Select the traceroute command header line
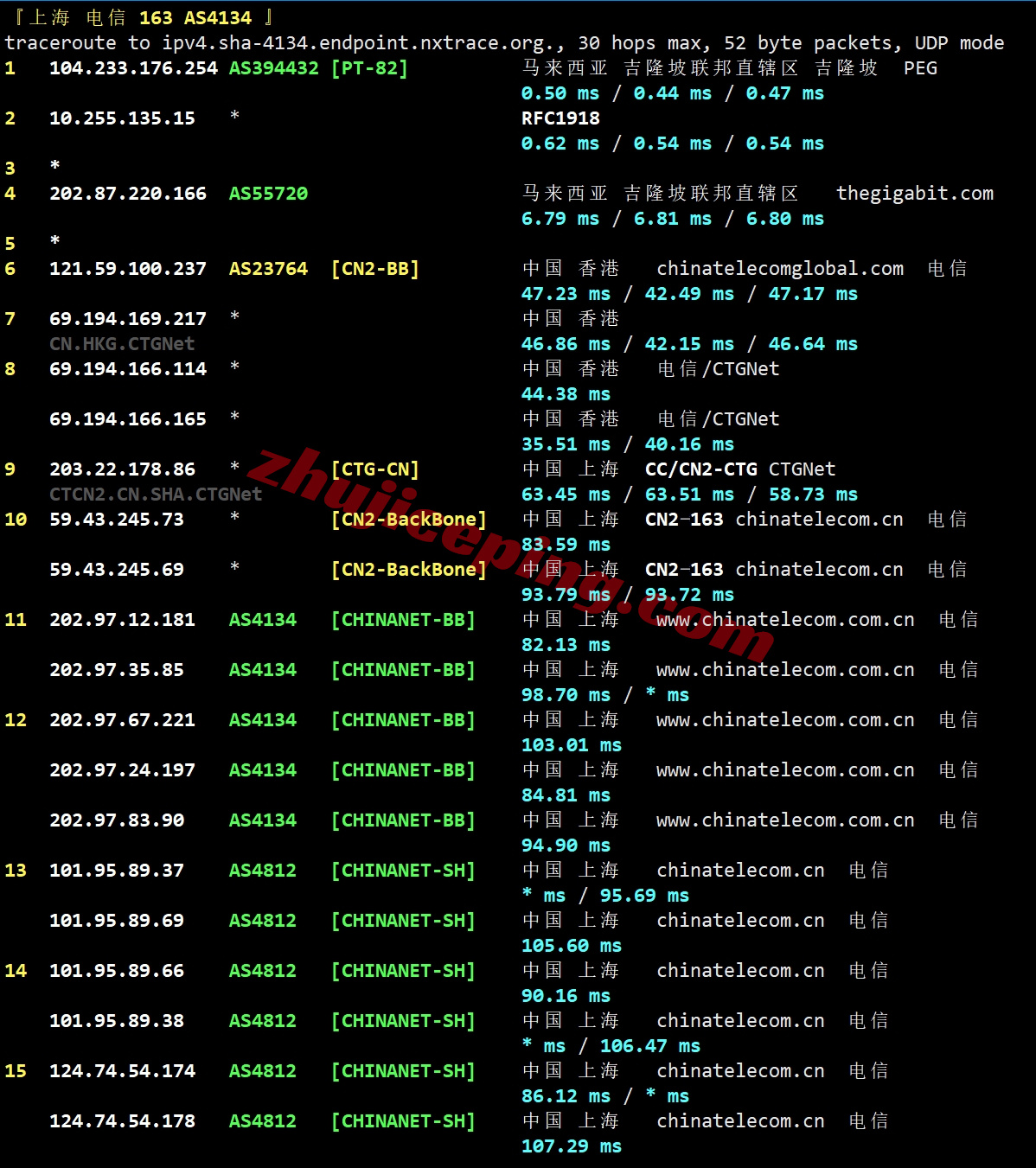 (x=504, y=43)
